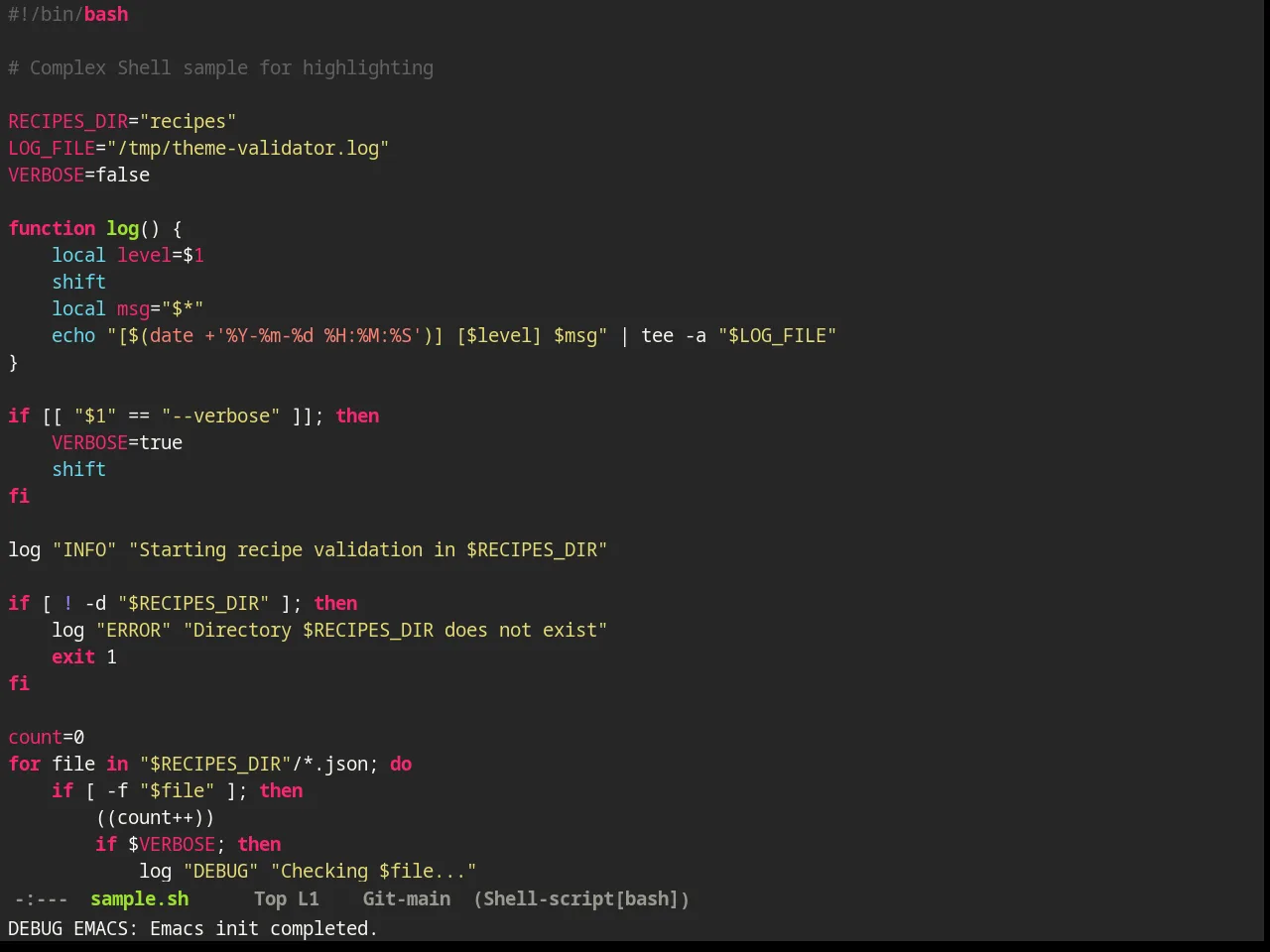This screenshot has width=1270, height=952.
Task: Click the comment 'Complex Shell sample for highlighting'
Action: pos(231,67)
